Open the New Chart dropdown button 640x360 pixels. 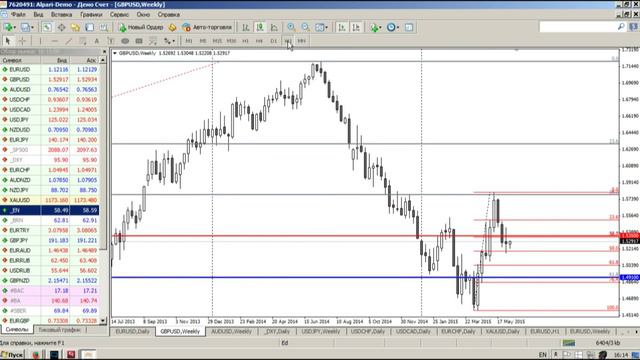[9, 27]
